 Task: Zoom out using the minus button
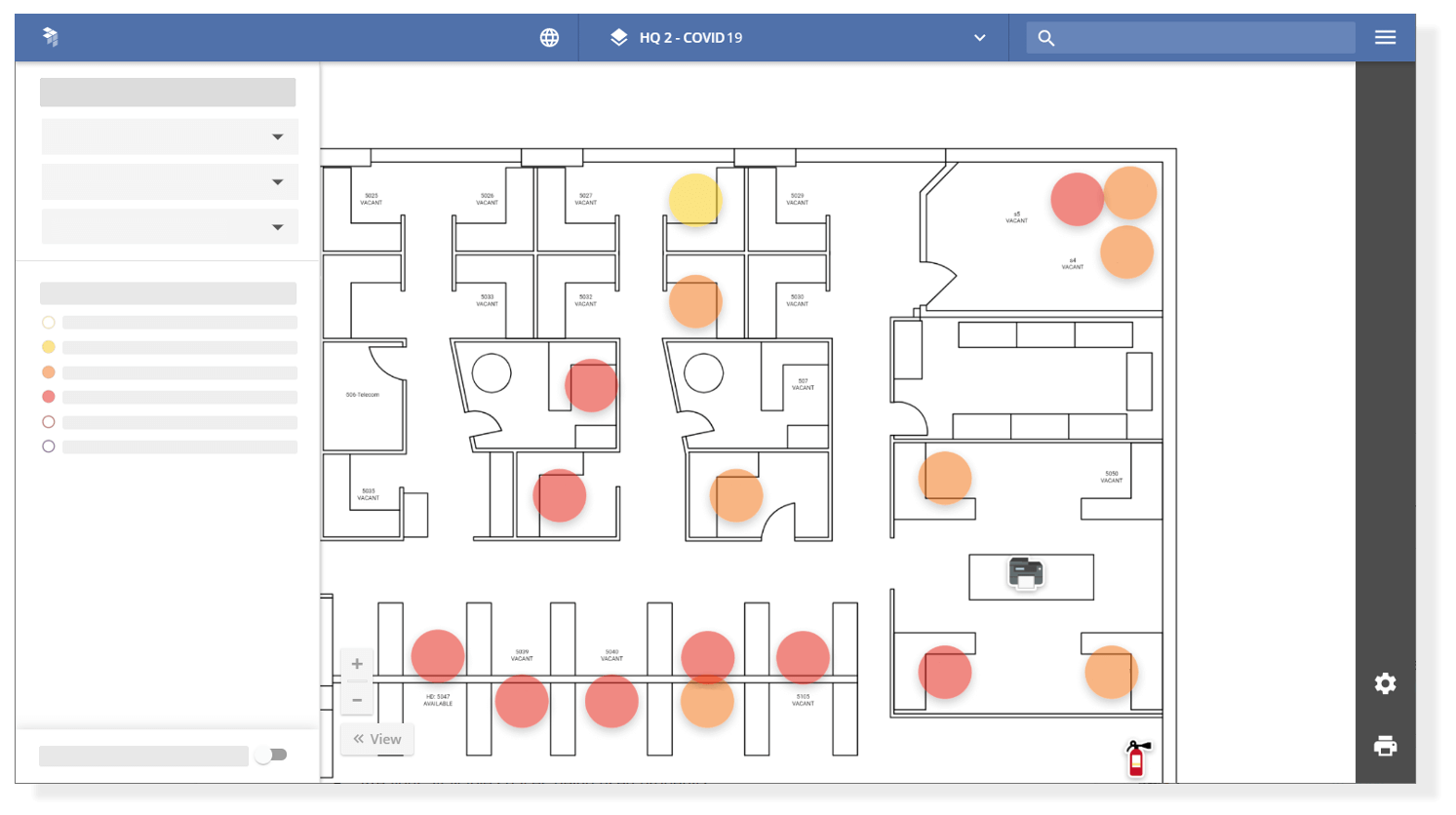coord(357,700)
